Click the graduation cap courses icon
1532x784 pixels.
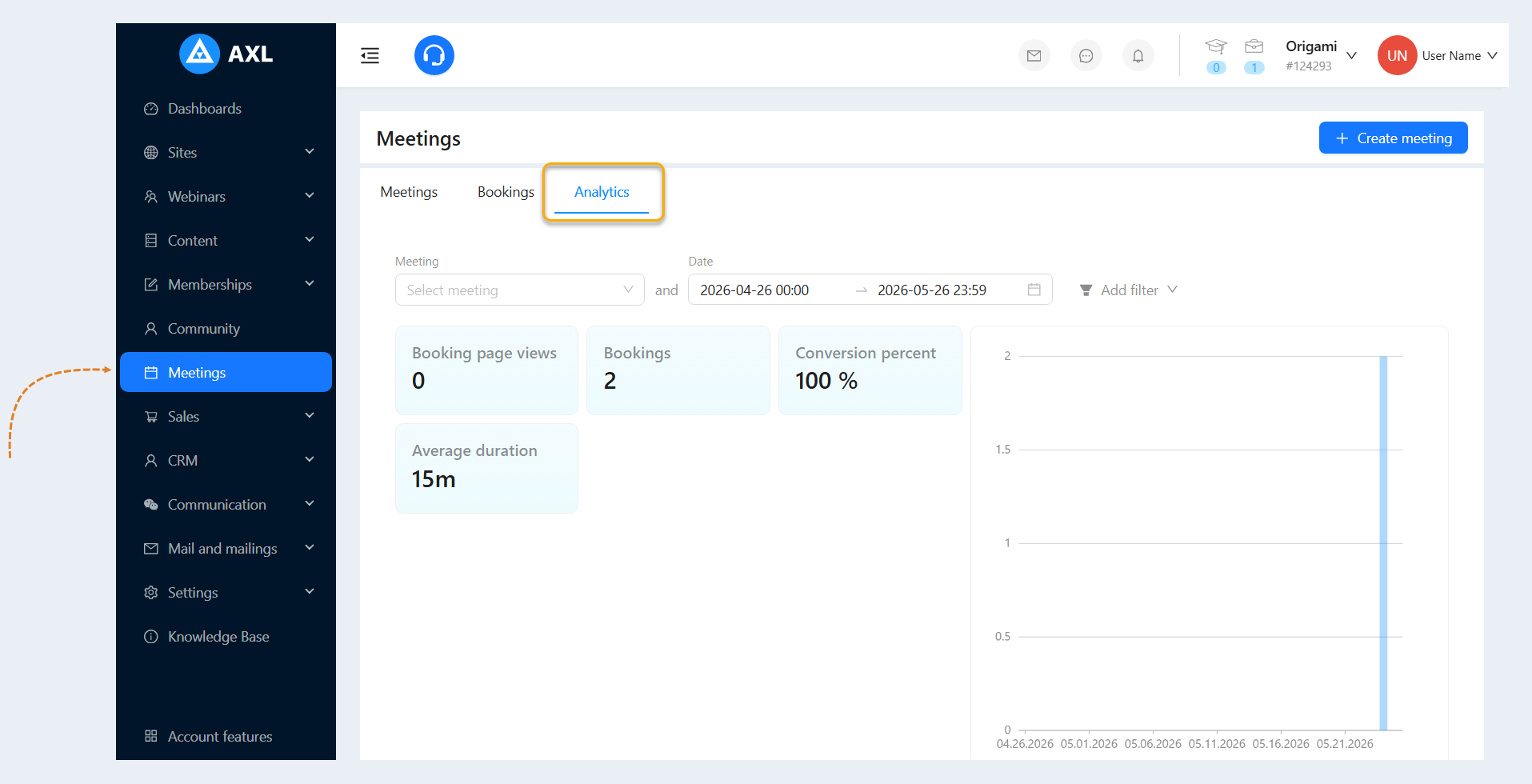click(1216, 46)
